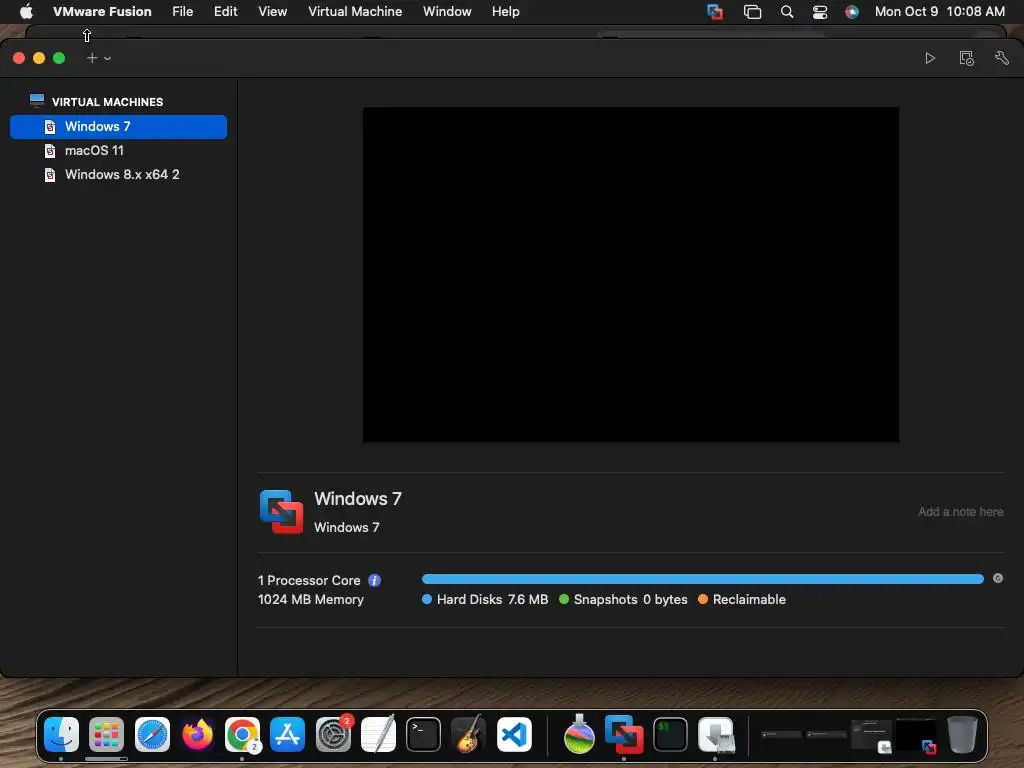The height and width of the screenshot is (768, 1024).
Task: Open Launchpad from the Dock
Action: point(106,735)
